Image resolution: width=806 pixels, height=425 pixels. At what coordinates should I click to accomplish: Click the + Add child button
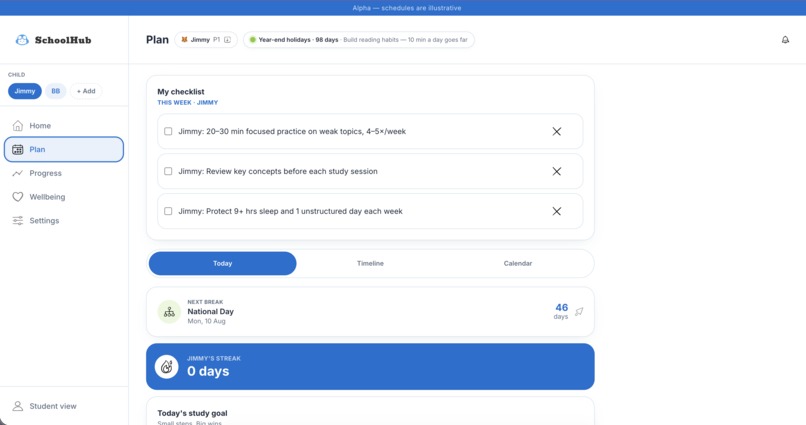86,91
